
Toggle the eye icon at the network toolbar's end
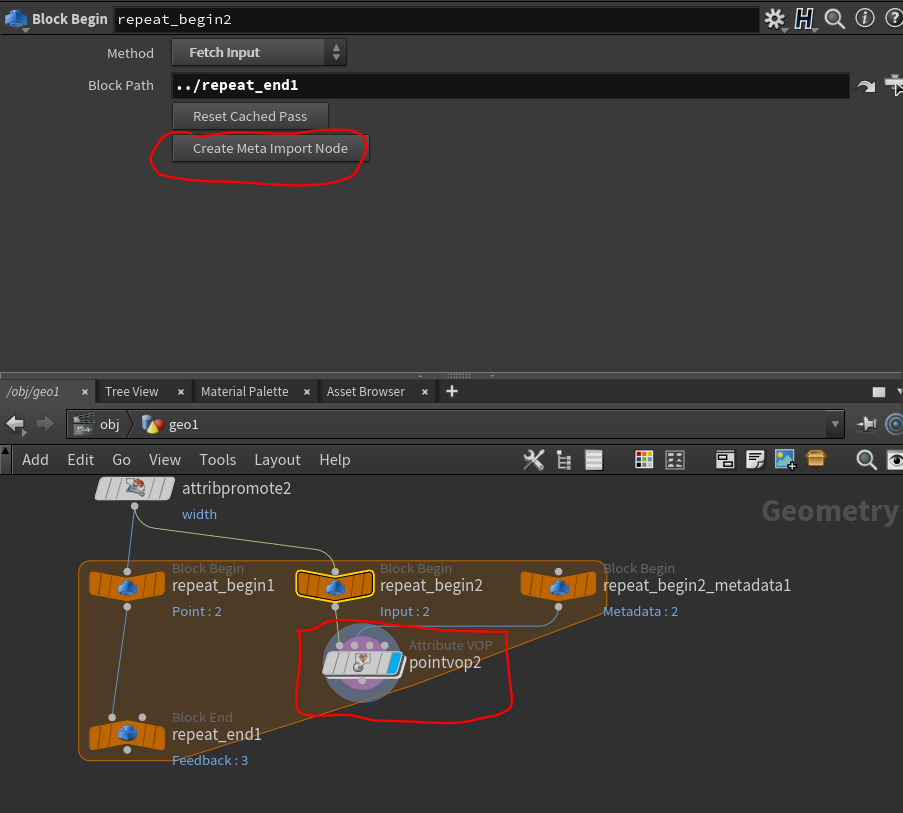pyautogui.click(x=895, y=460)
